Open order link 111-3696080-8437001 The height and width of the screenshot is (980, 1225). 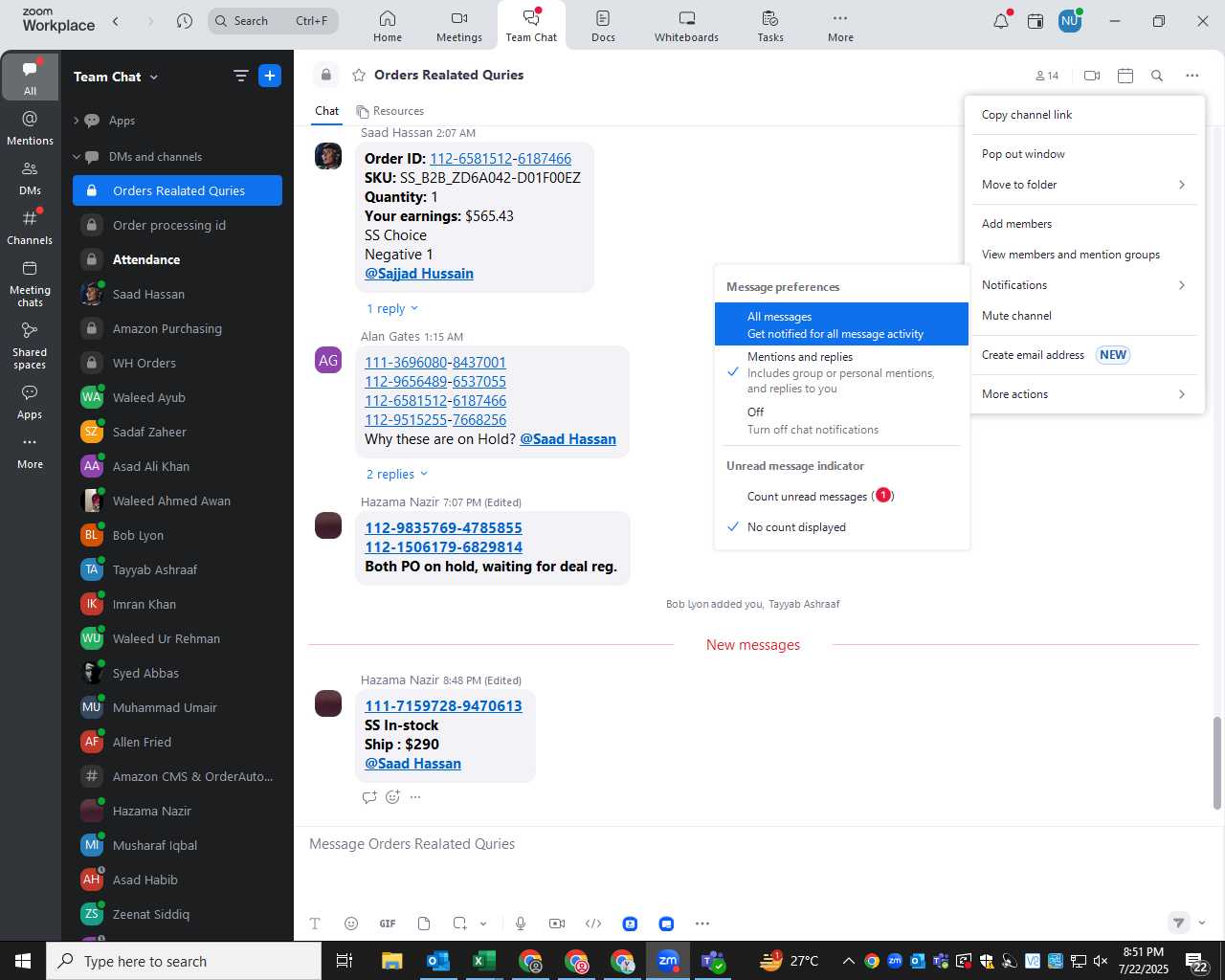pos(435,363)
